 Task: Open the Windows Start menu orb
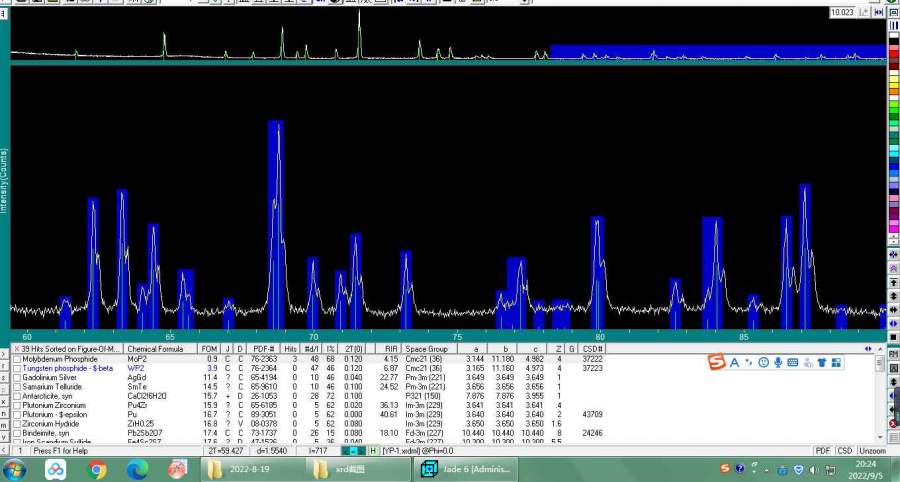[x=16, y=469]
